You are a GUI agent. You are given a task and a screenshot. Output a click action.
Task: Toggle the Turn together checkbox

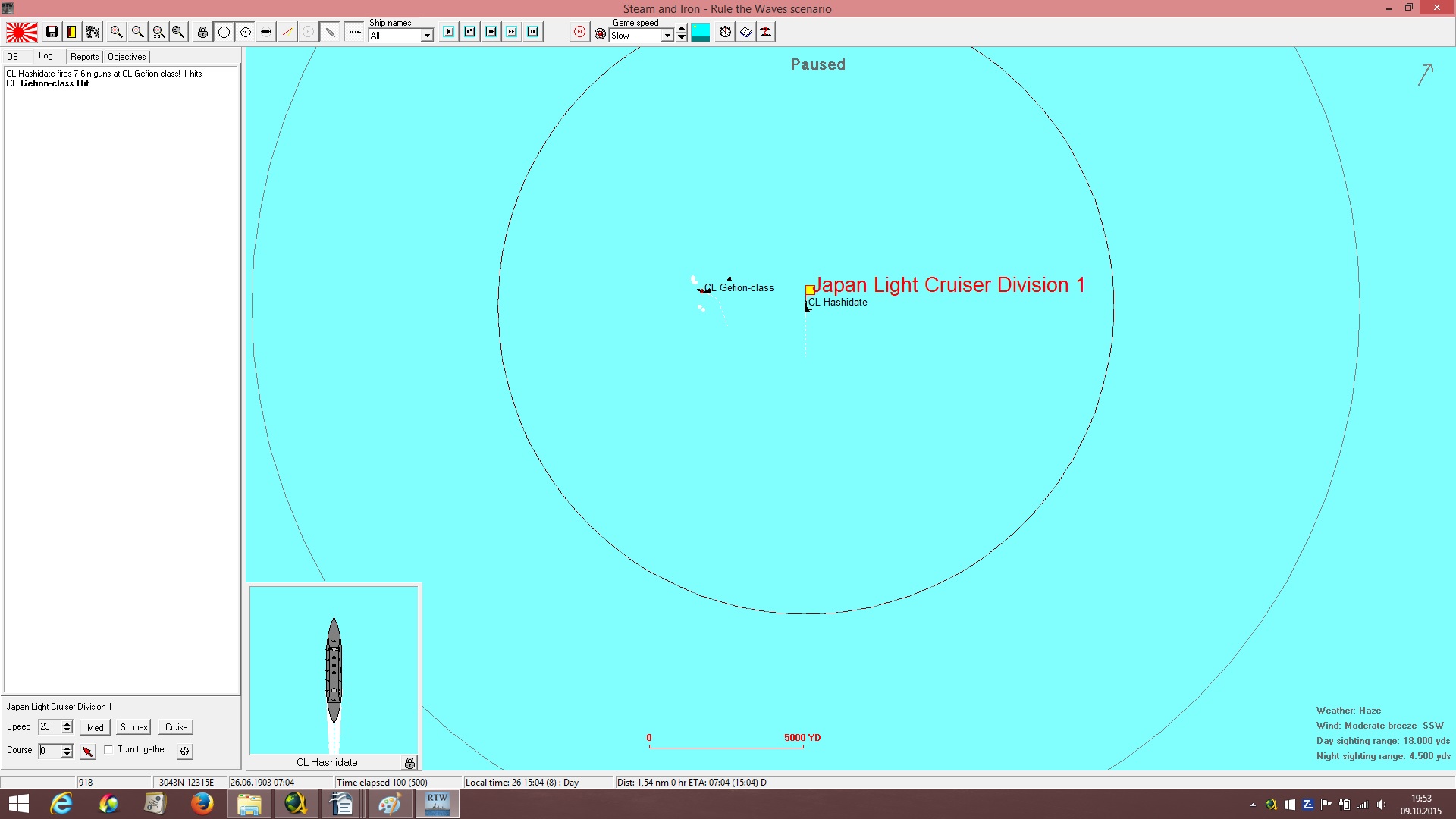[108, 749]
